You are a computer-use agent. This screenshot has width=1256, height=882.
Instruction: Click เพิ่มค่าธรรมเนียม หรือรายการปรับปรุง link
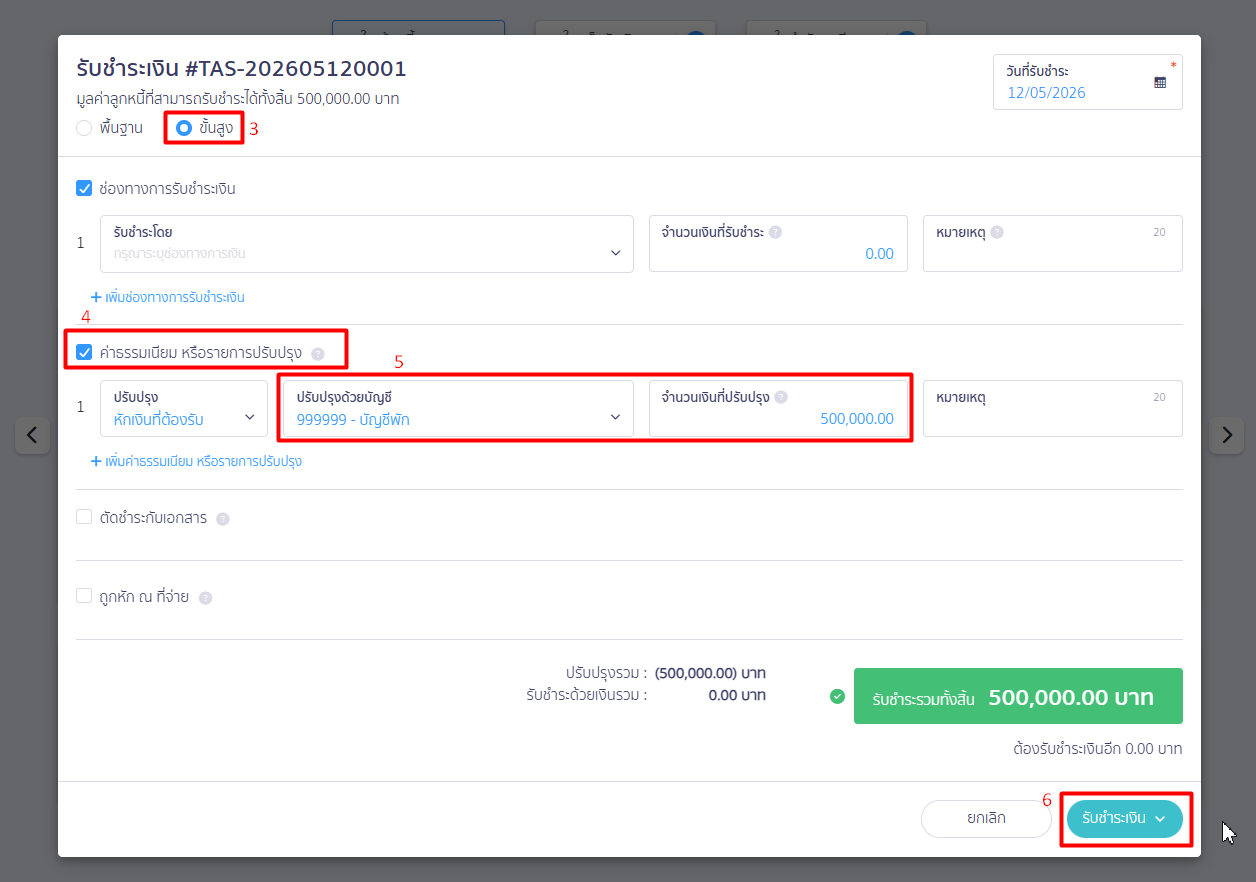click(x=196, y=461)
